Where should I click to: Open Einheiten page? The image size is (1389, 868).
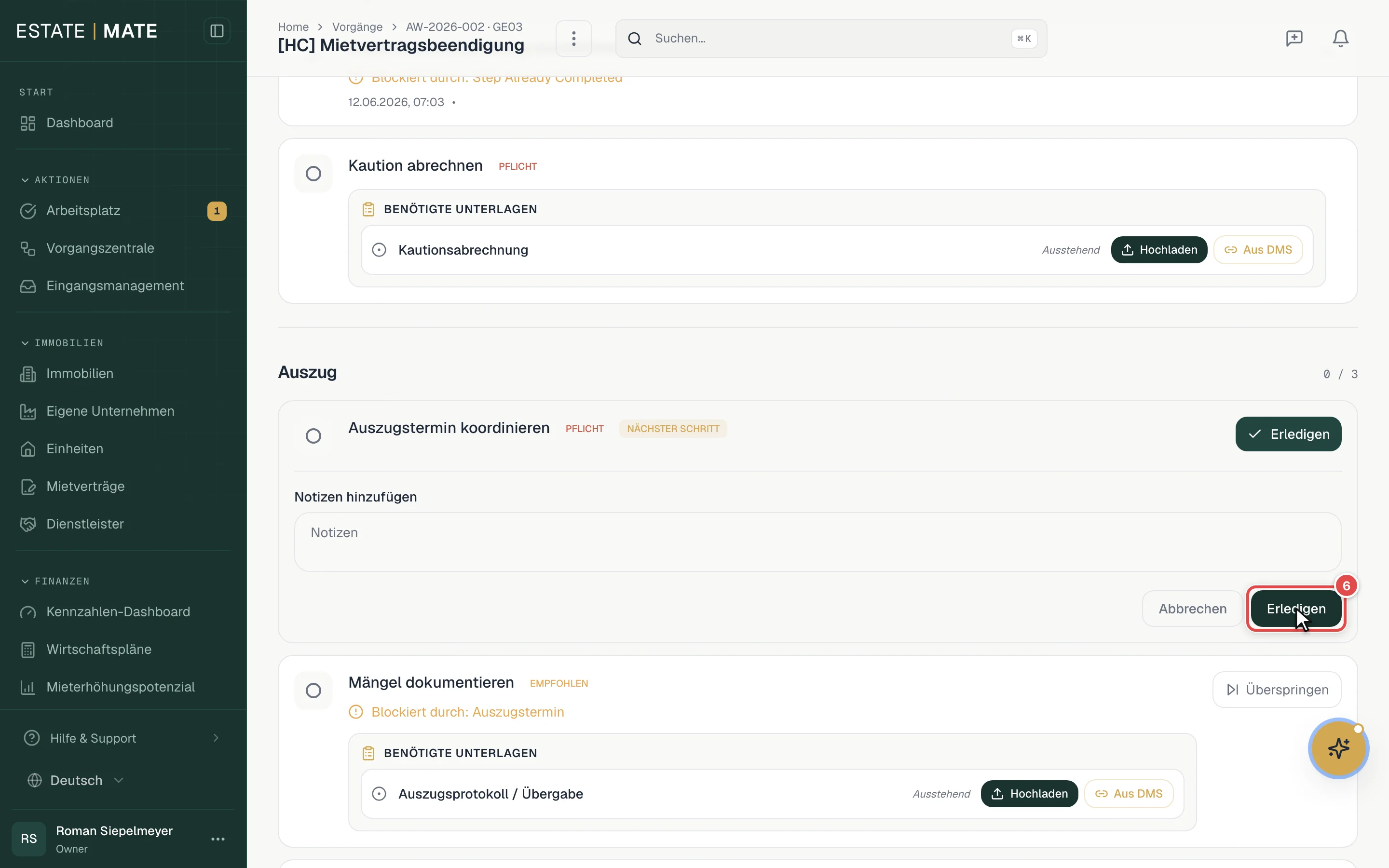point(123,449)
